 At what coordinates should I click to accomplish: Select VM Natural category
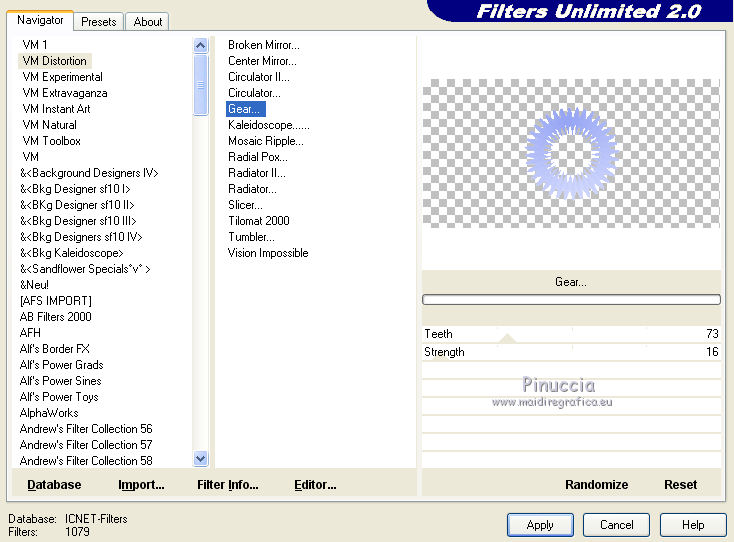click(x=50, y=125)
